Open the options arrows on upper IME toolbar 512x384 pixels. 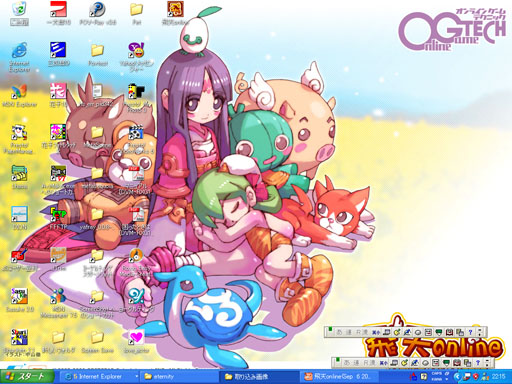[x=480, y=332]
